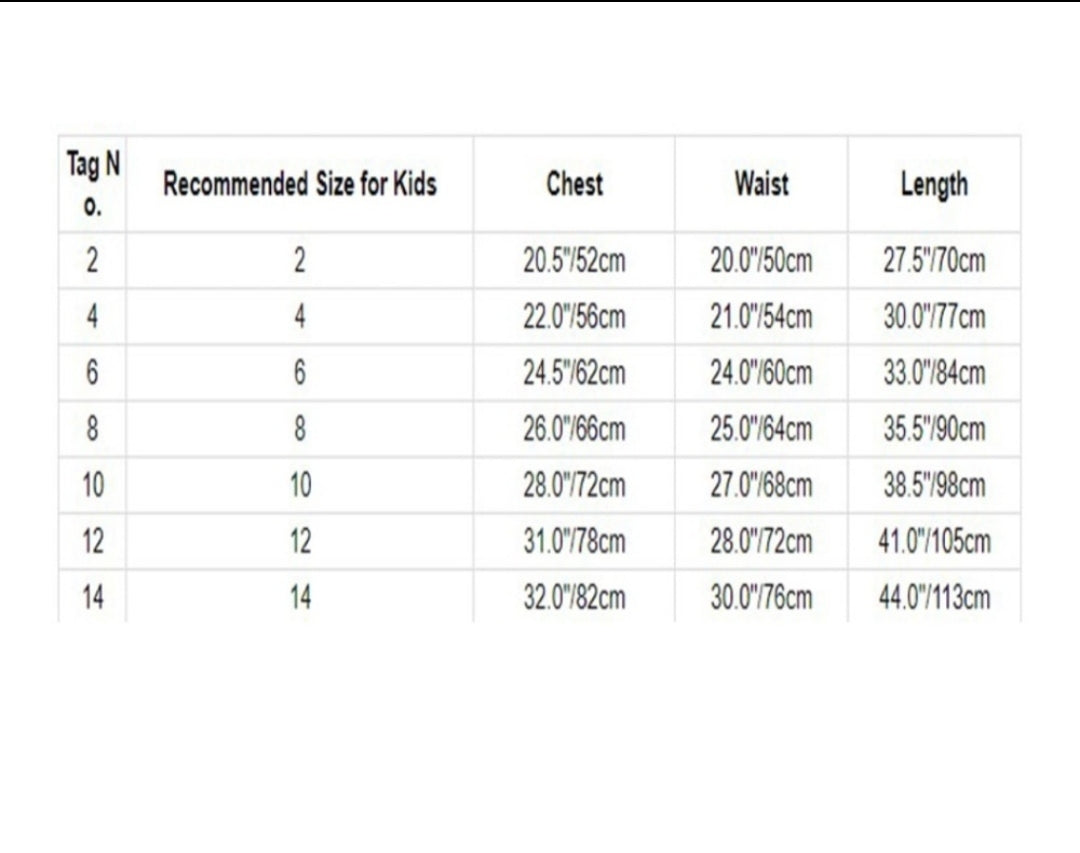1080x853 pixels.
Task: Click waist measurement 27.0"/68cm
Action: point(761,485)
